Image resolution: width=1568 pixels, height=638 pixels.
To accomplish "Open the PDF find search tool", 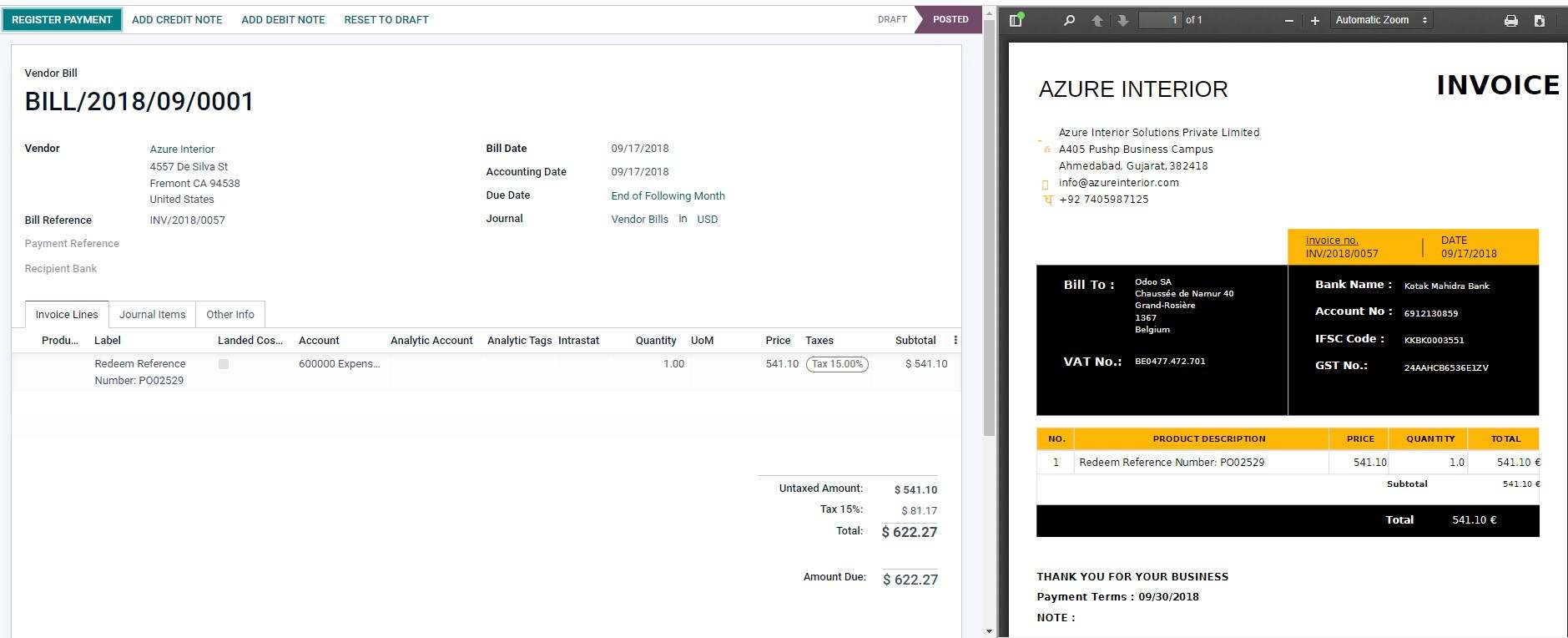I will [x=1069, y=20].
